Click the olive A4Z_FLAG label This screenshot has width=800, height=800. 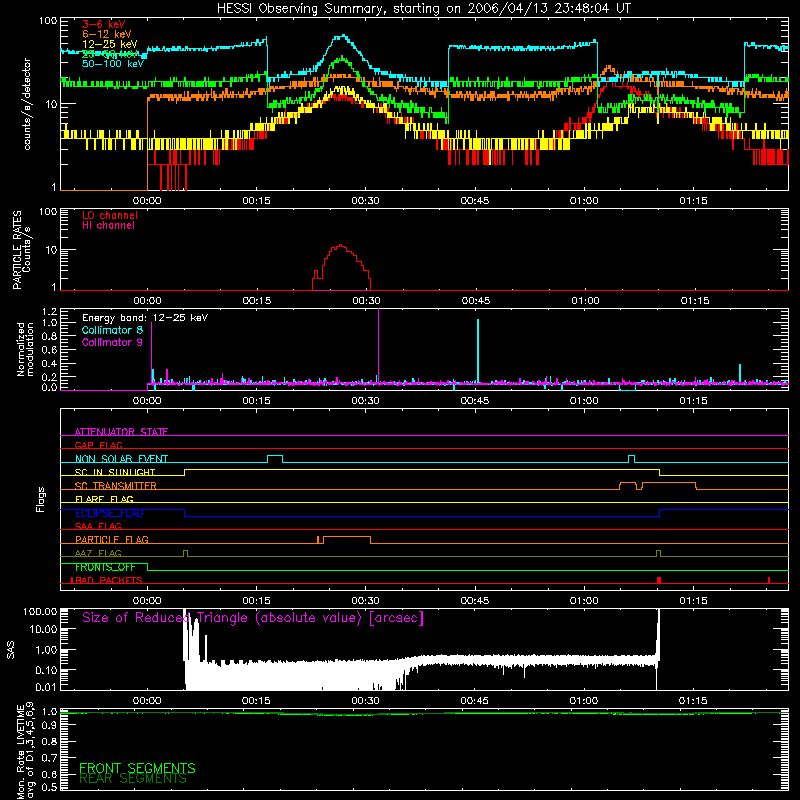tap(98, 553)
